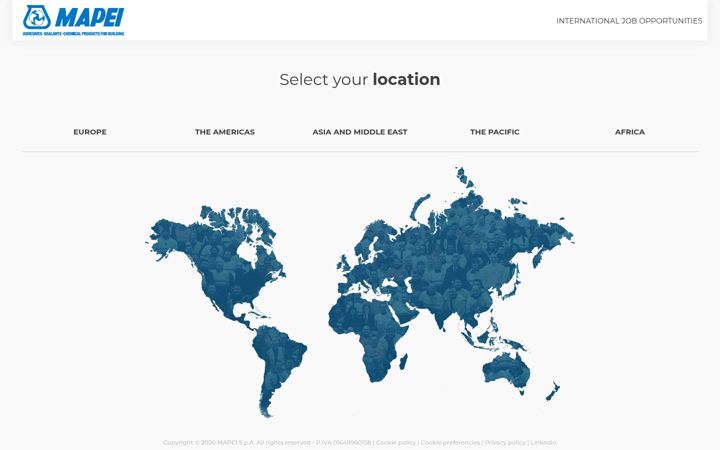Select The Pacific region tab

[495, 132]
